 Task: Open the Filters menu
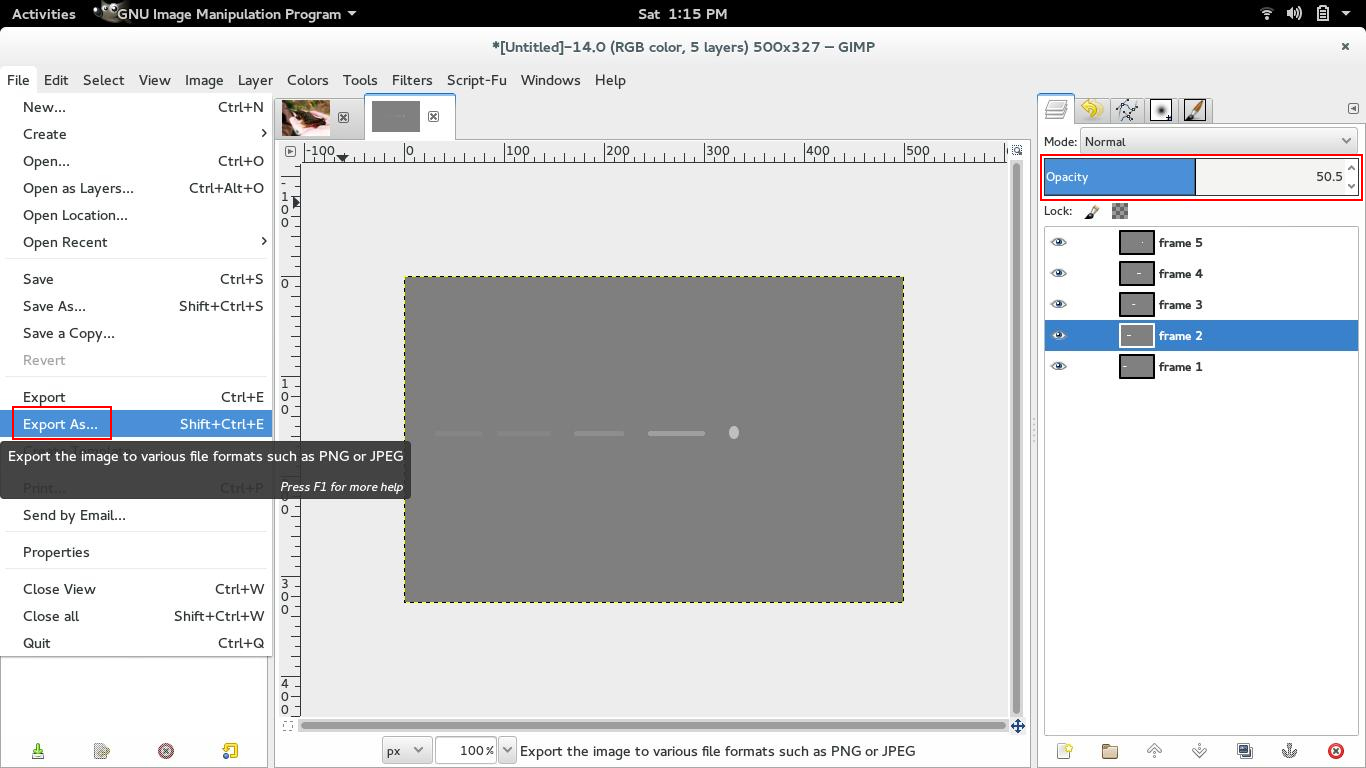[411, 80]
